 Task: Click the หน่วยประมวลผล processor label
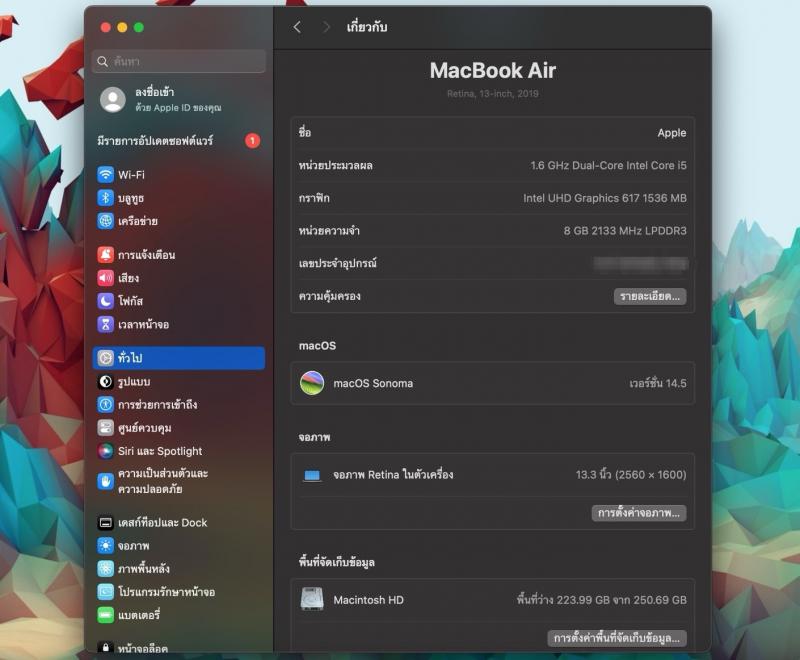click(335, 165)
